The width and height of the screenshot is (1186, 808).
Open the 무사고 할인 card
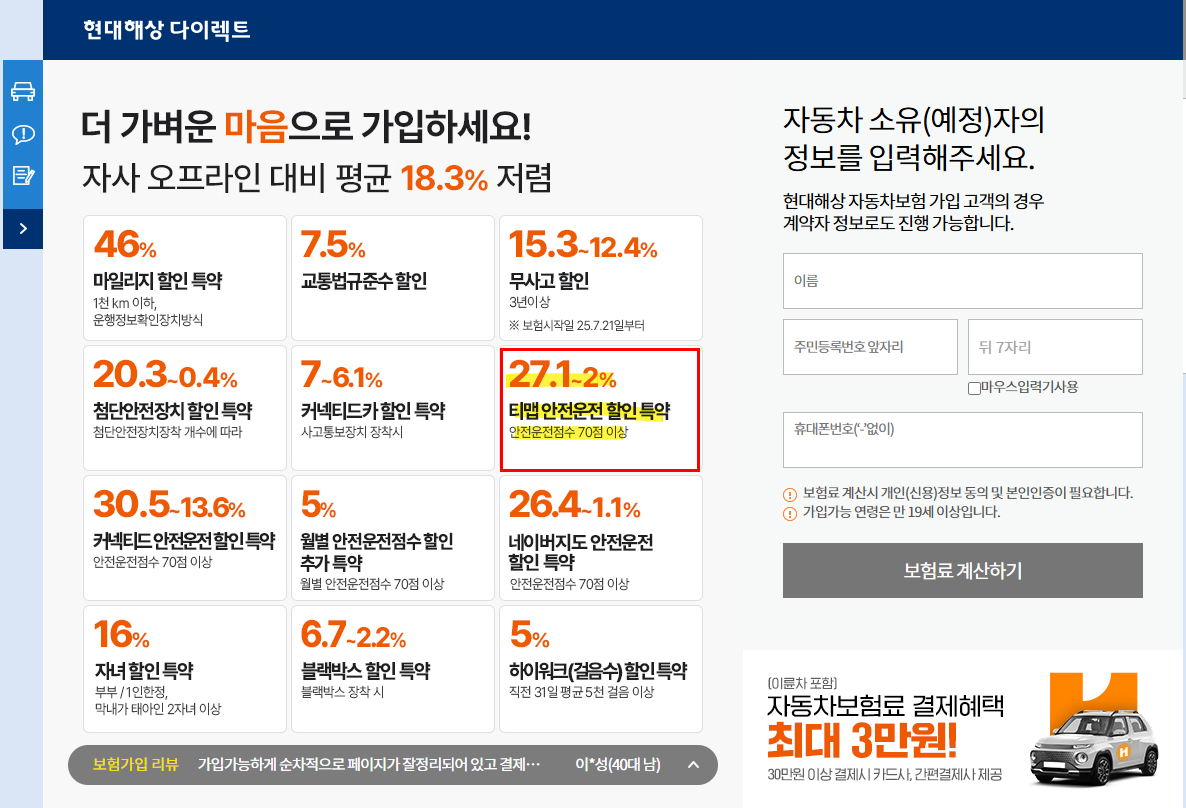pos(601,278)
